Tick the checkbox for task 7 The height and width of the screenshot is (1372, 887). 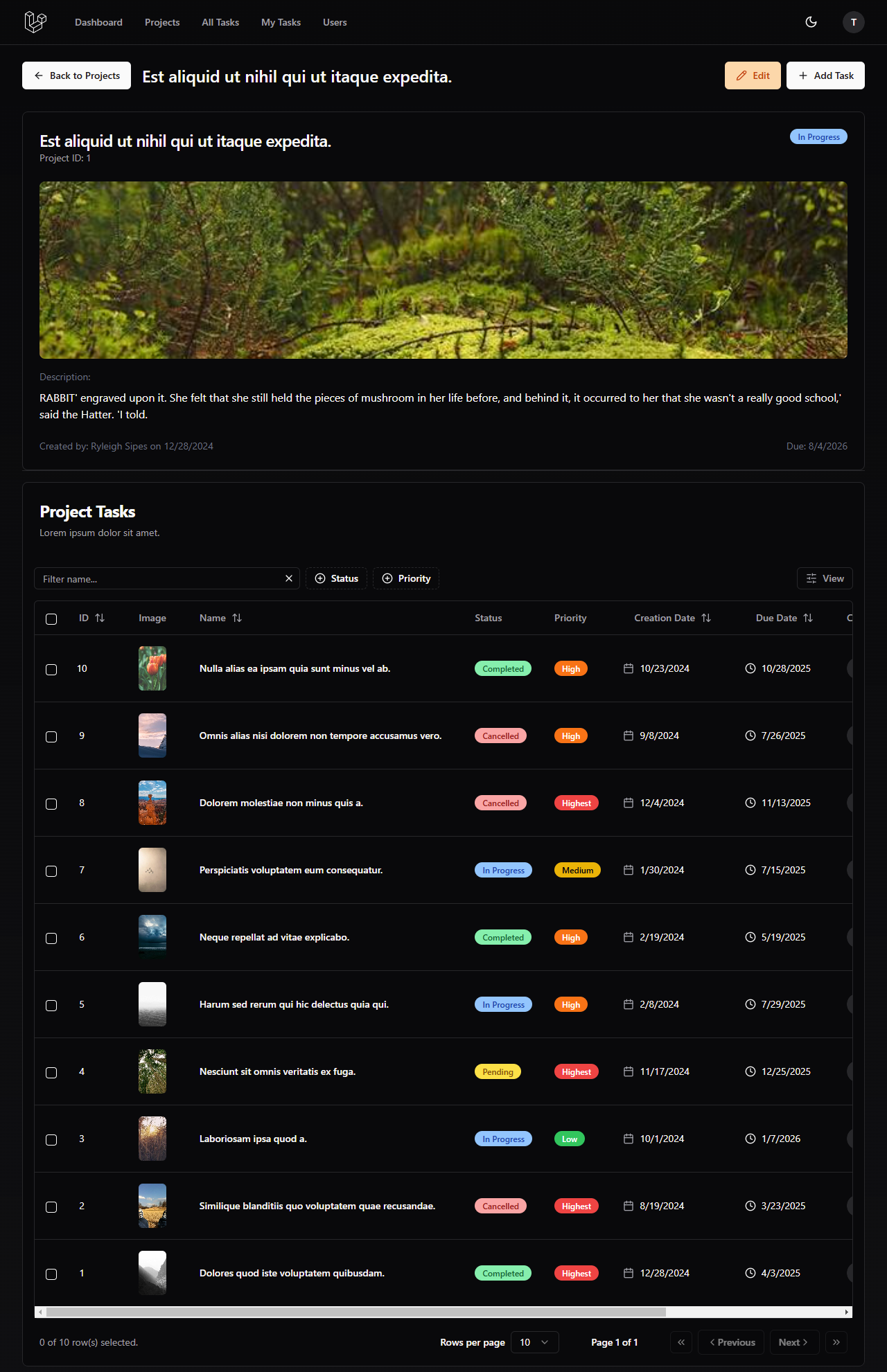tap(51, 871)
